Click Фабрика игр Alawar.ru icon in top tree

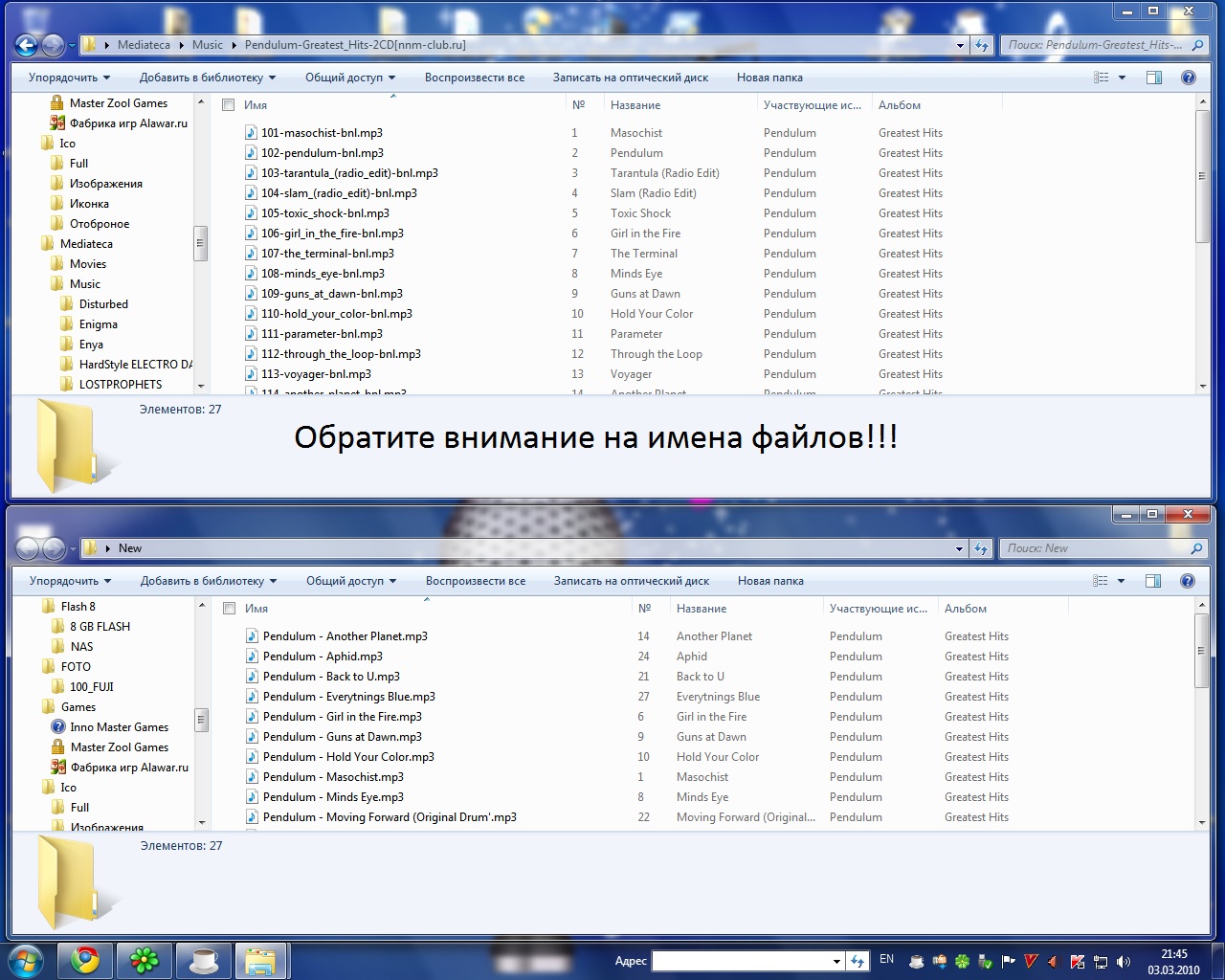click(57, 123)
